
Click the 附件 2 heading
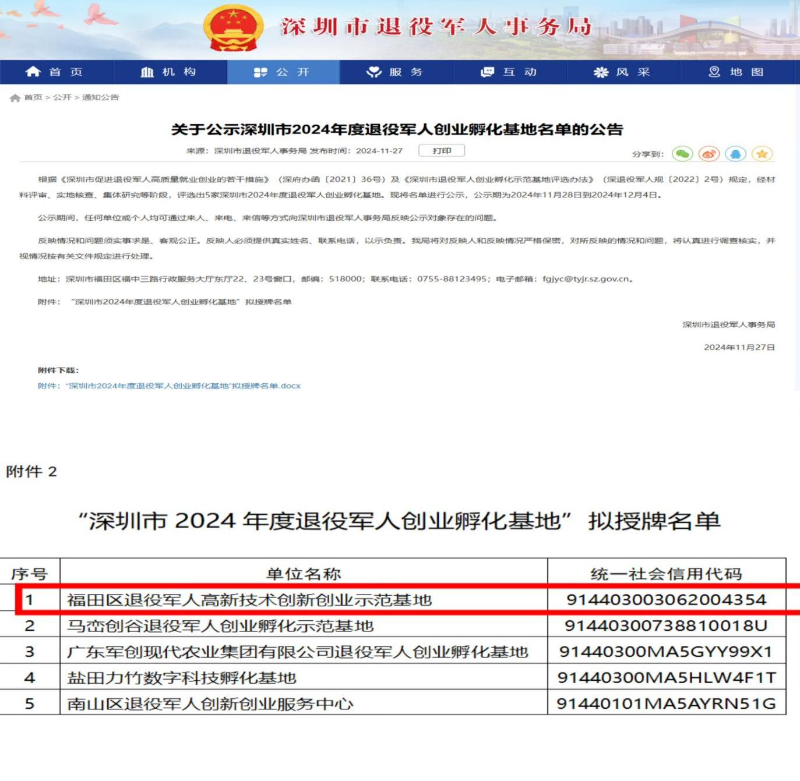point(32,471)
